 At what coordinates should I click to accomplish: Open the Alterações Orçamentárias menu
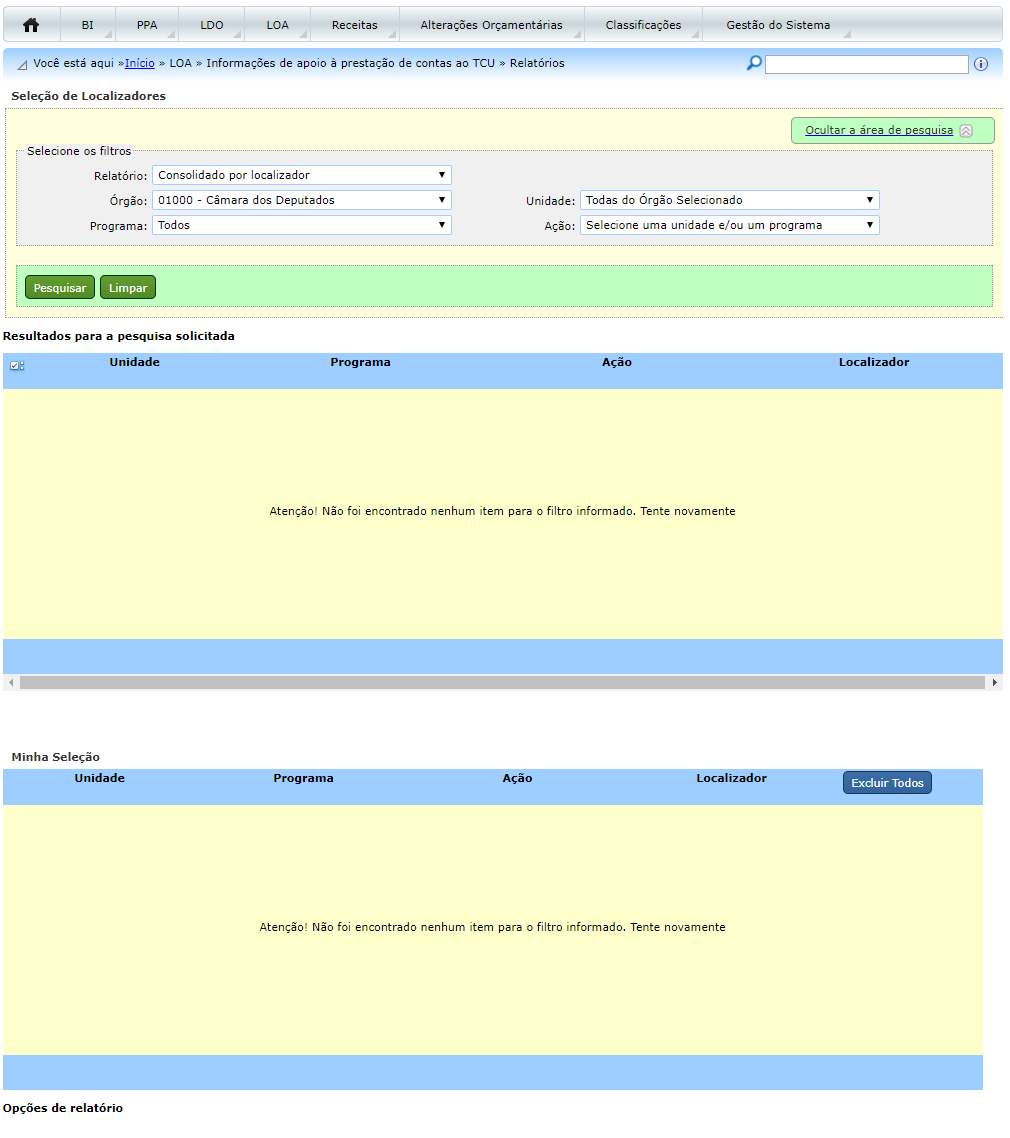491,25
